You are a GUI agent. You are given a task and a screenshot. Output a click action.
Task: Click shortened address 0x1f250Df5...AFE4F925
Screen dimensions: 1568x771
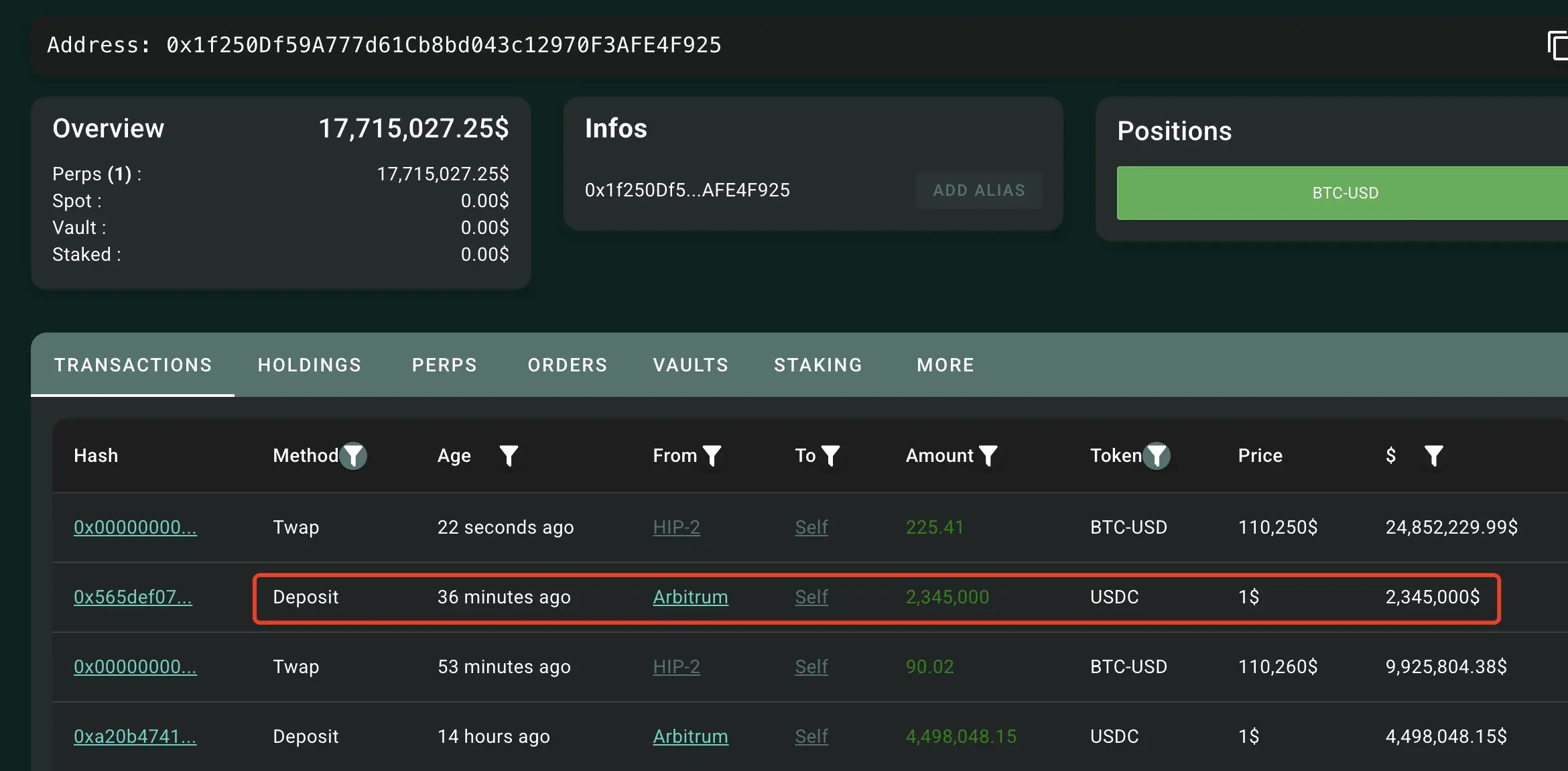687,190
